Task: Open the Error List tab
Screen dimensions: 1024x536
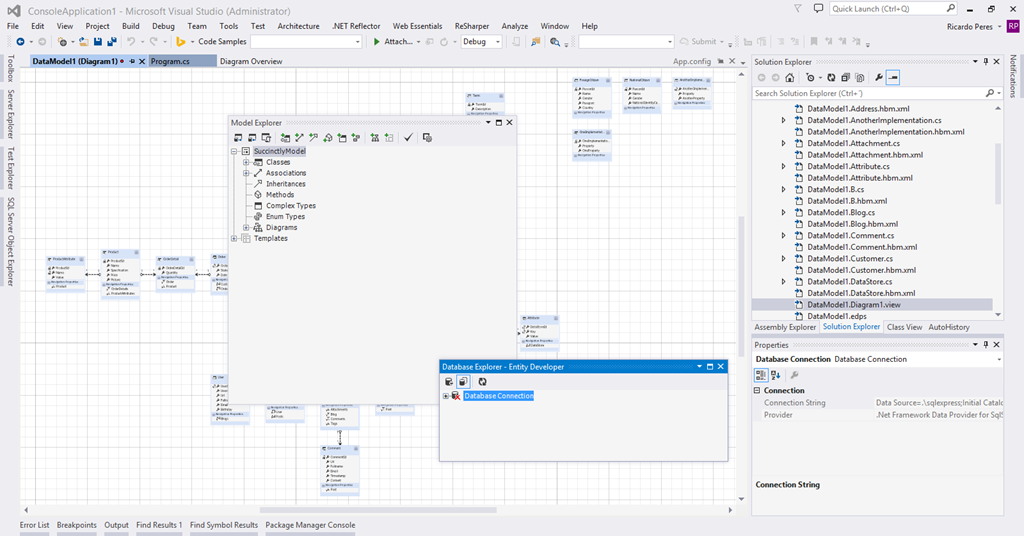Action: point(35,525)
